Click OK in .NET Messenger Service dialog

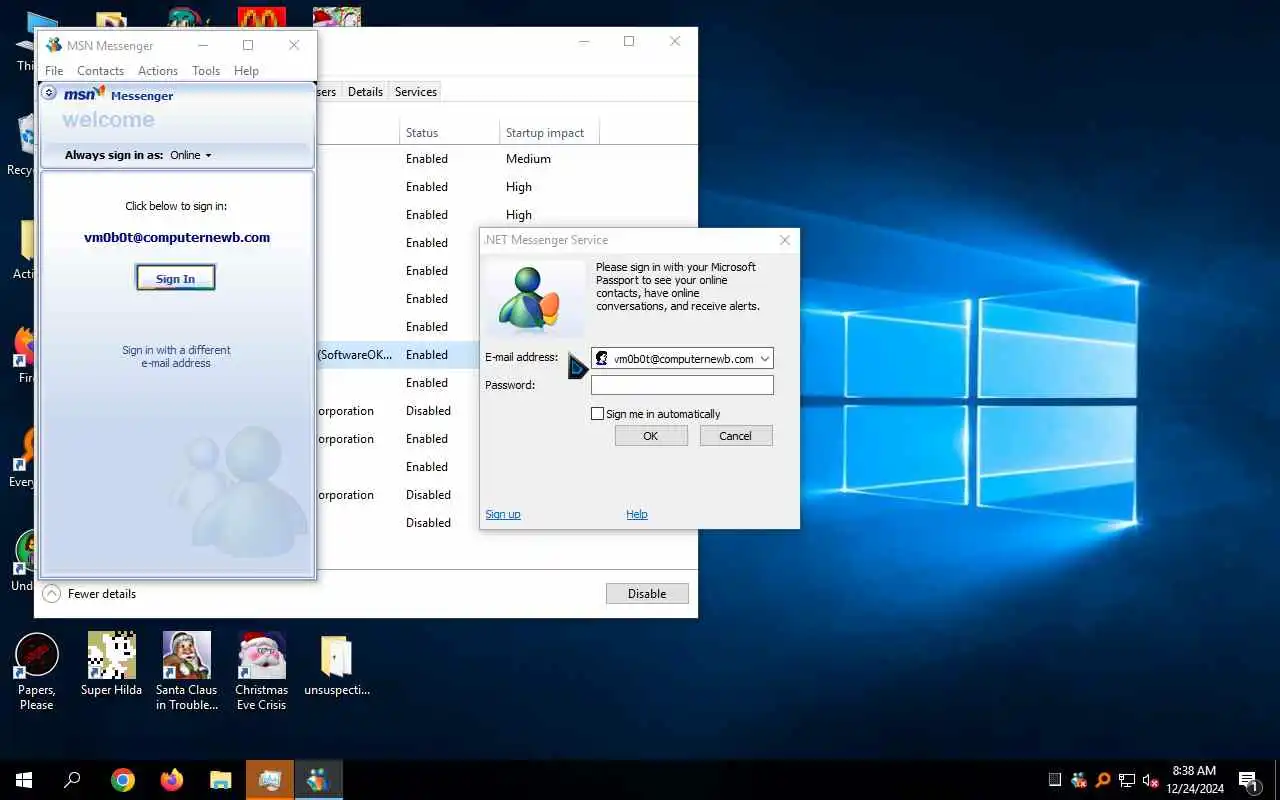[x=651, y=436]
